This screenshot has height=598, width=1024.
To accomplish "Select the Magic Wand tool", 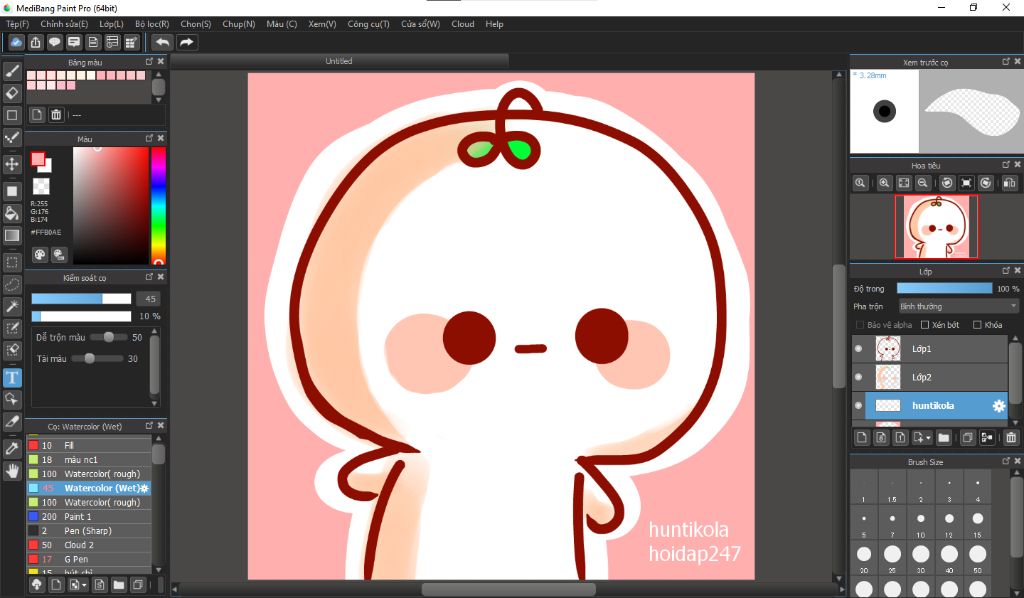I will coord(12,306).
